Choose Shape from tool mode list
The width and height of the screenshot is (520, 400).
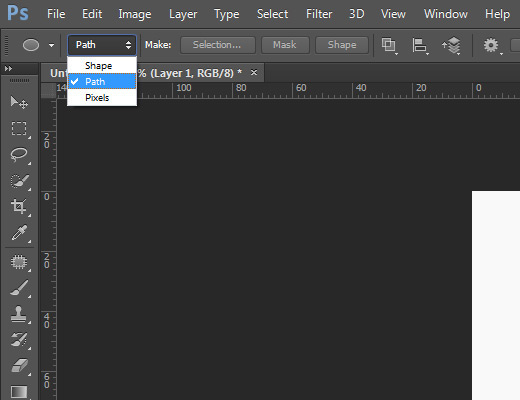pos(102,66)
